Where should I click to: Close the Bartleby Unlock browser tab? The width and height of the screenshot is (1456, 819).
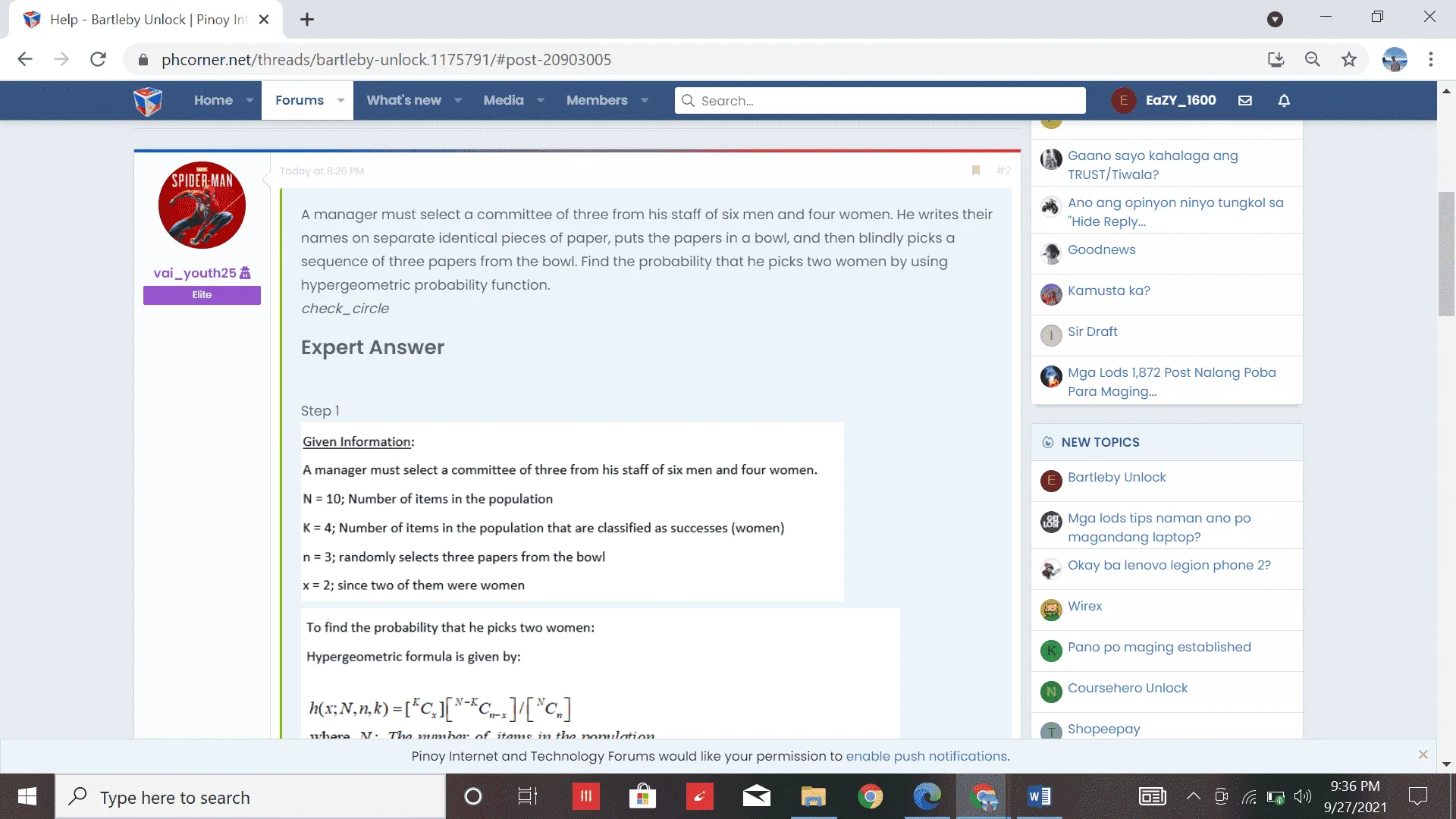[x=264, y=20]
